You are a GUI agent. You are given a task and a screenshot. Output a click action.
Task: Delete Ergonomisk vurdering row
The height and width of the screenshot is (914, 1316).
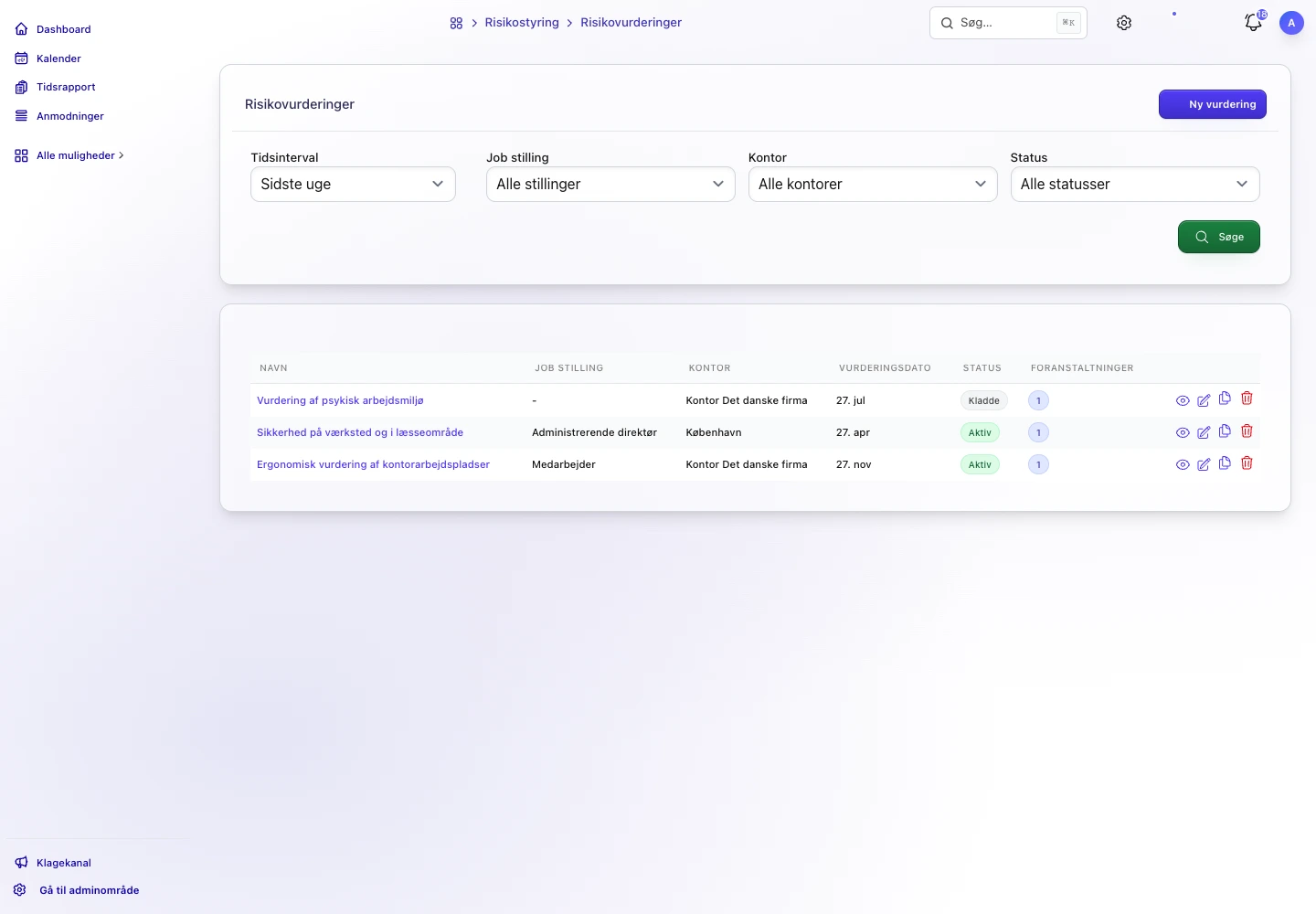[x=1247, y=462]
